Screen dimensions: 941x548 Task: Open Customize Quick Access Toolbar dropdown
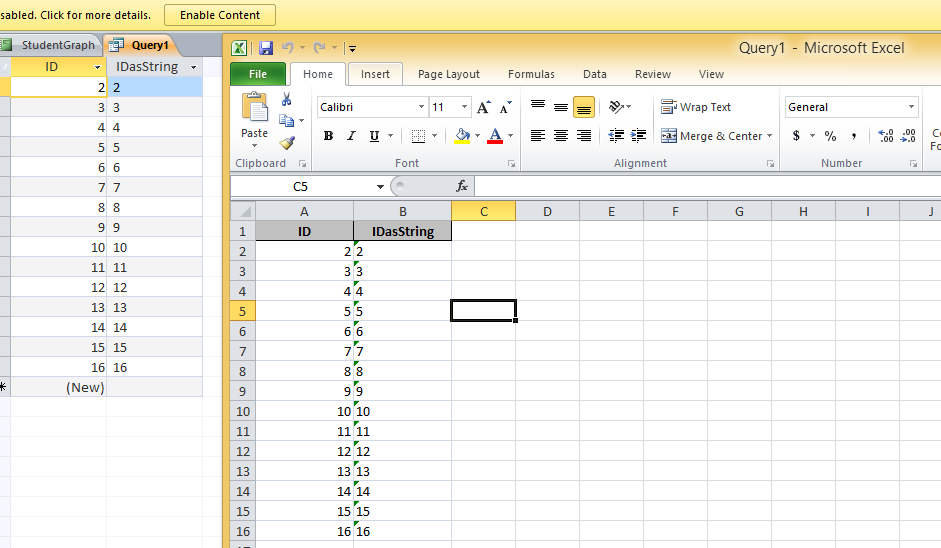[x=352, y=49]
